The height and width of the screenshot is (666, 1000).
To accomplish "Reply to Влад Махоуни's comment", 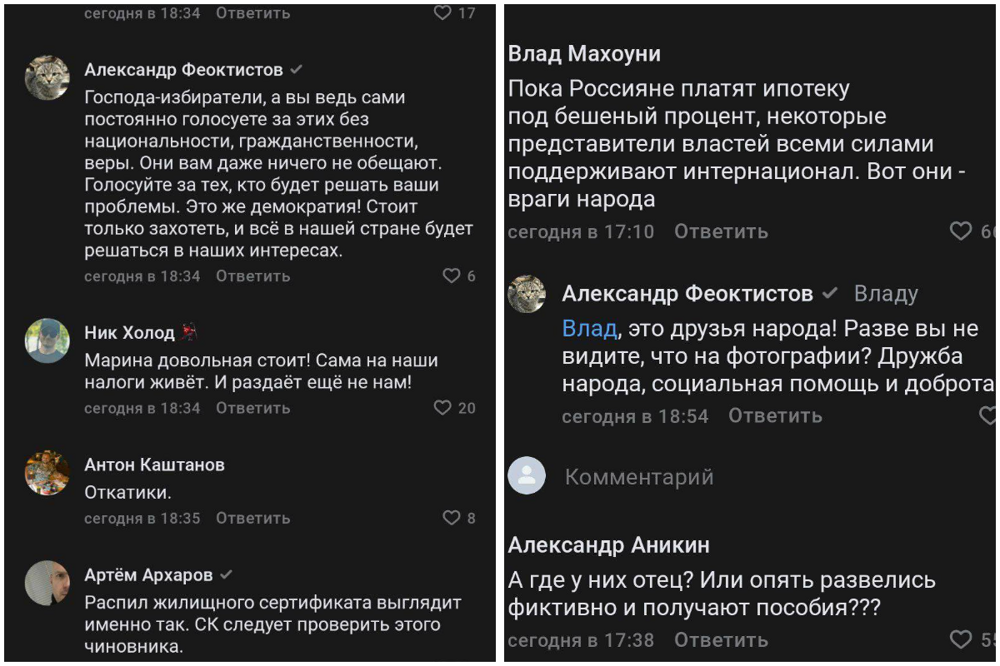I will tap(721, 232).
